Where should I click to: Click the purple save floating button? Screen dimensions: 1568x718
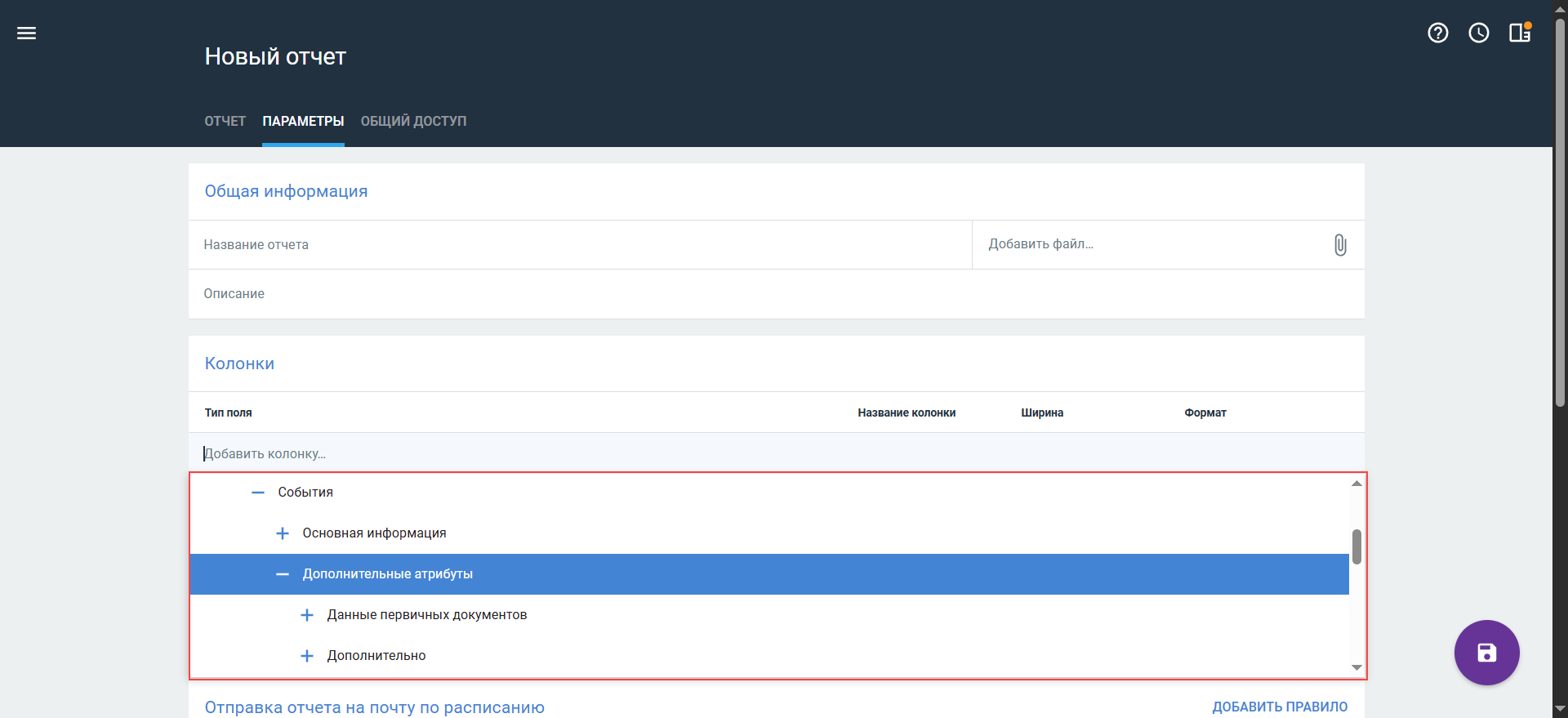[x=1486, y=653]
